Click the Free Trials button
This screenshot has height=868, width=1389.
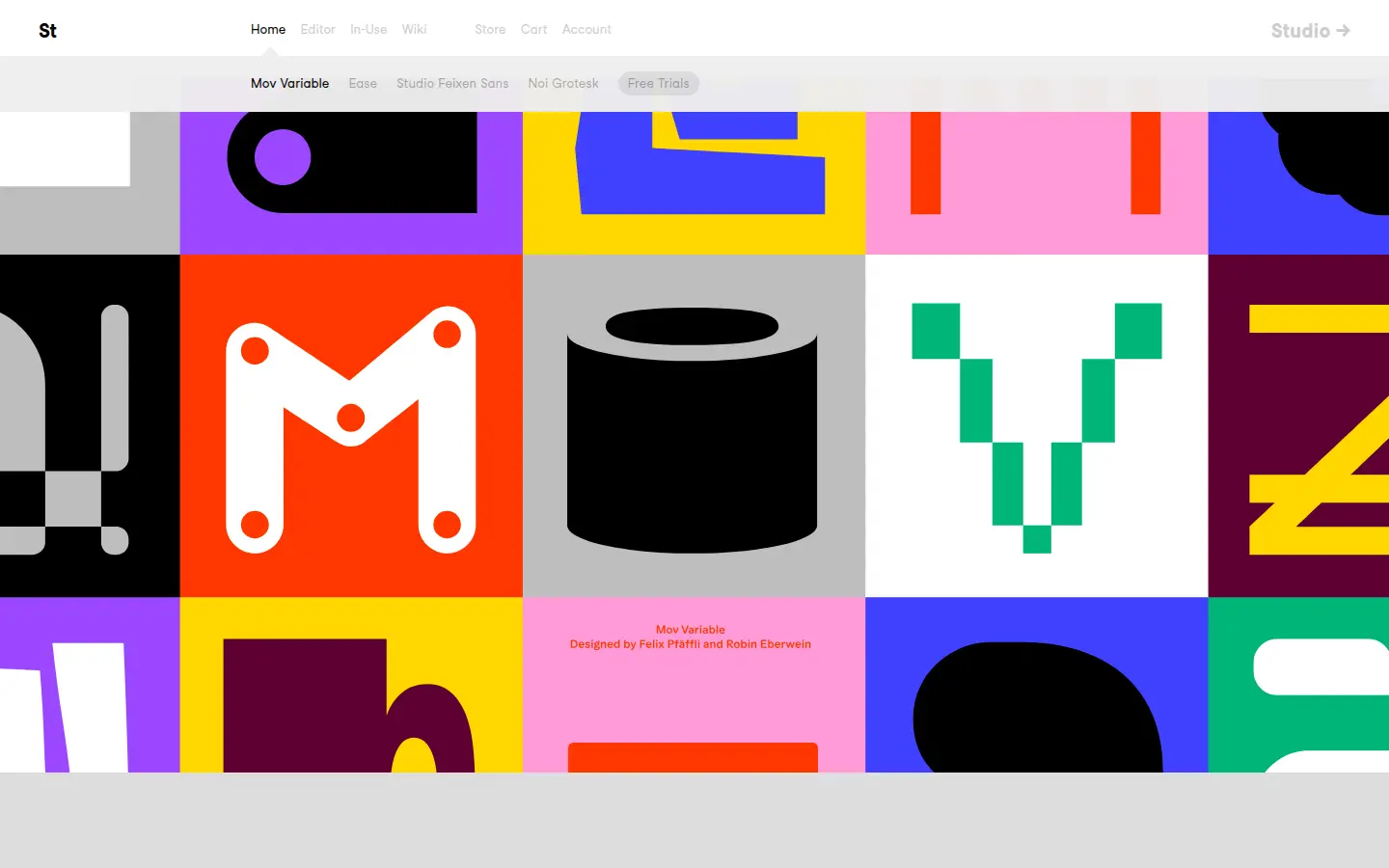click(x=658, y=84)
